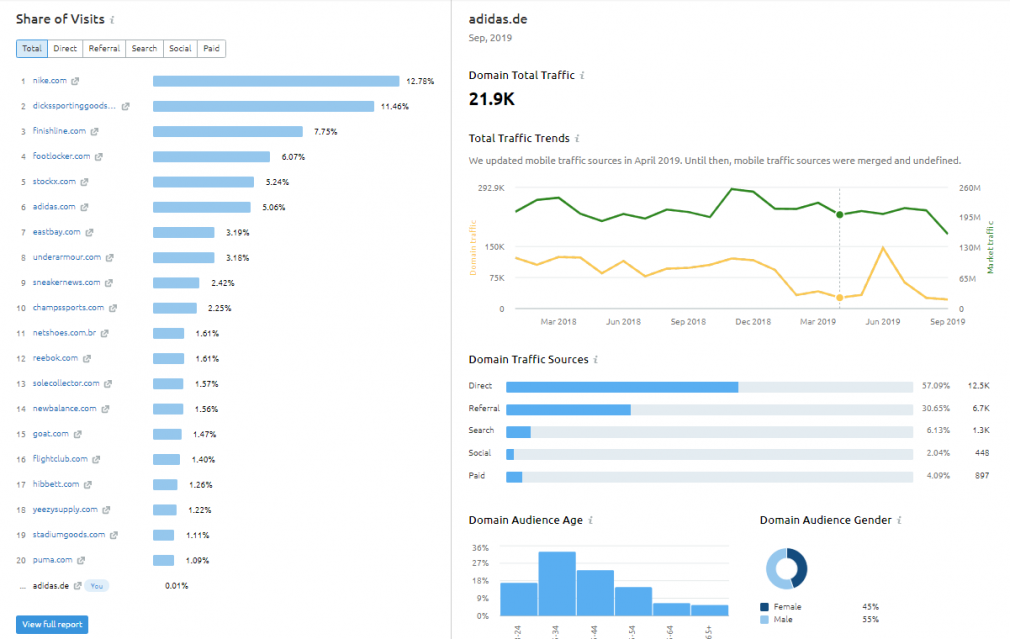The image size is (1010, 639).
Task: Open the goat.com link
Action: [51, 434]
